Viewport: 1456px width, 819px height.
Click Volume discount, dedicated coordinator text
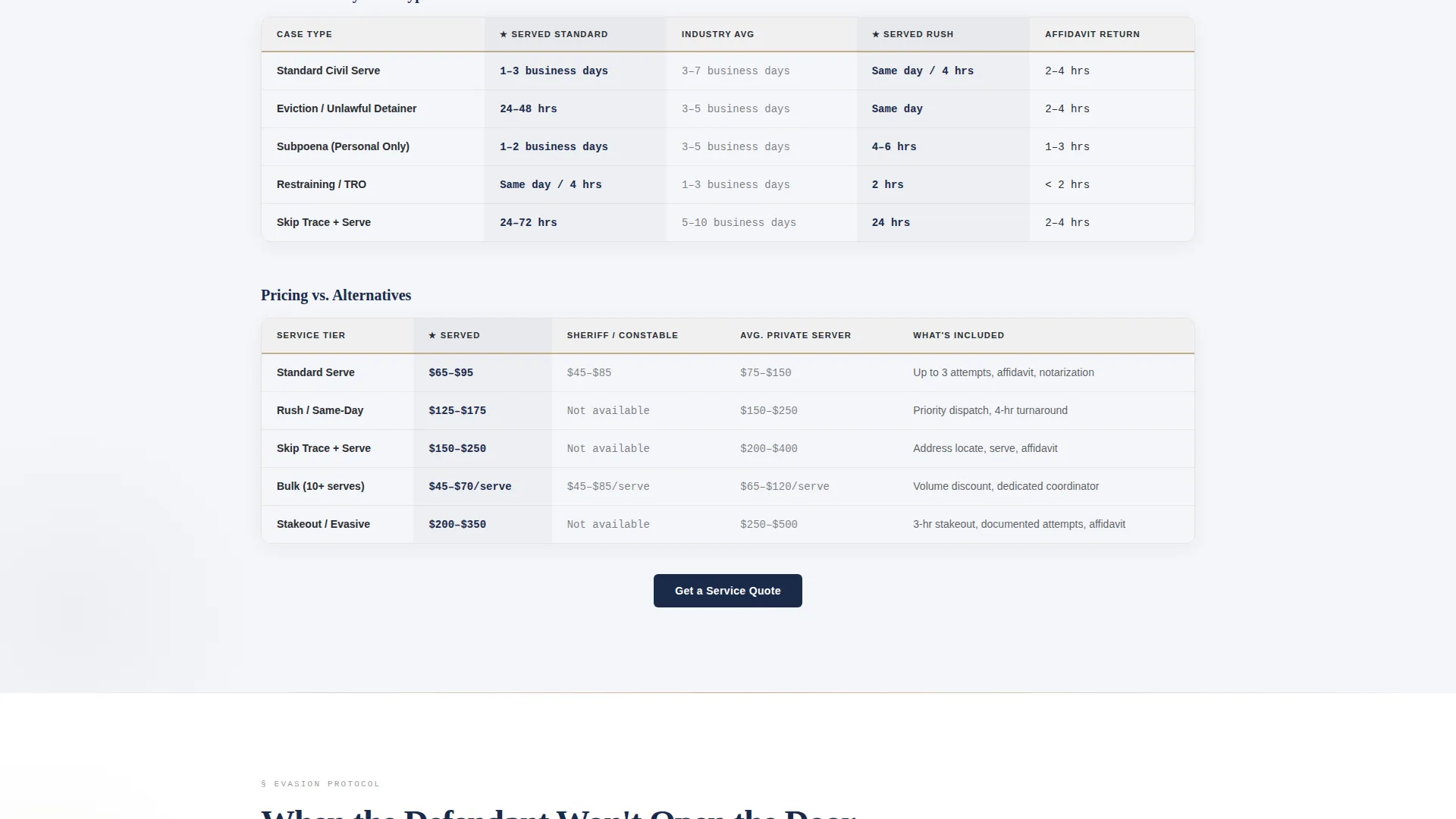pyautogui.click(x=1006, y=486)
